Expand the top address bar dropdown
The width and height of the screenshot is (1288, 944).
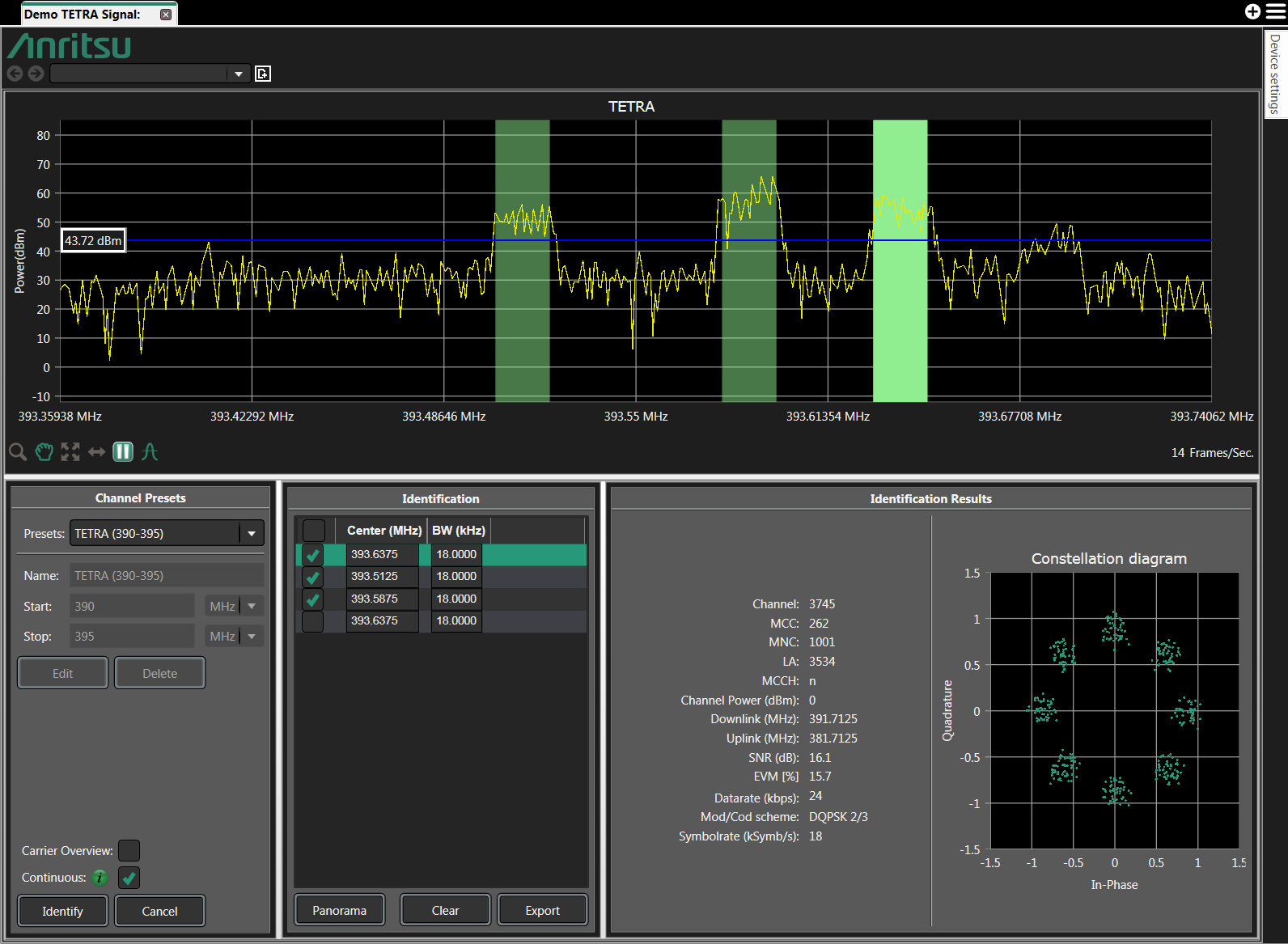pos(239,74)
